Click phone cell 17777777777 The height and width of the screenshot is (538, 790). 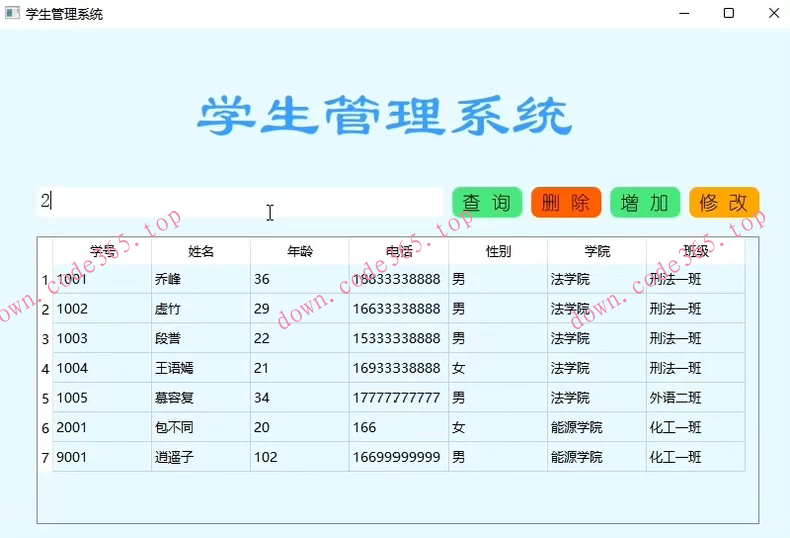399,398
